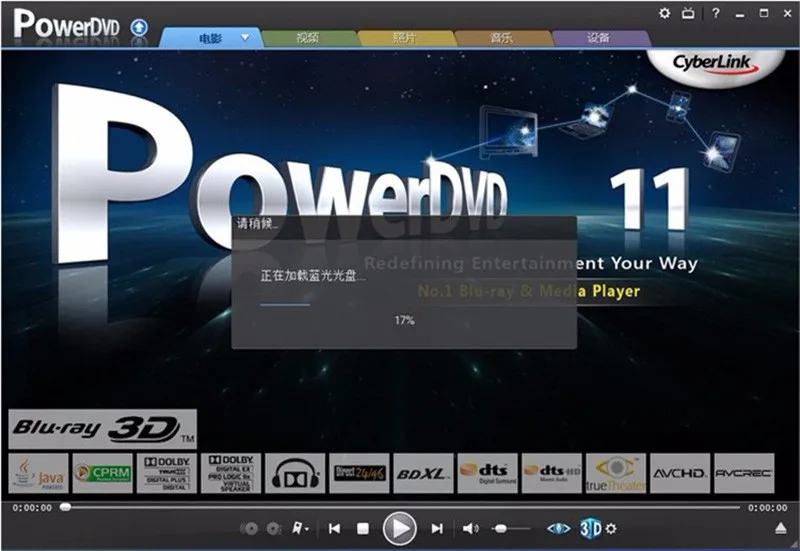Click the Dolby Headphone badge
800x551 pixels.
295,473
